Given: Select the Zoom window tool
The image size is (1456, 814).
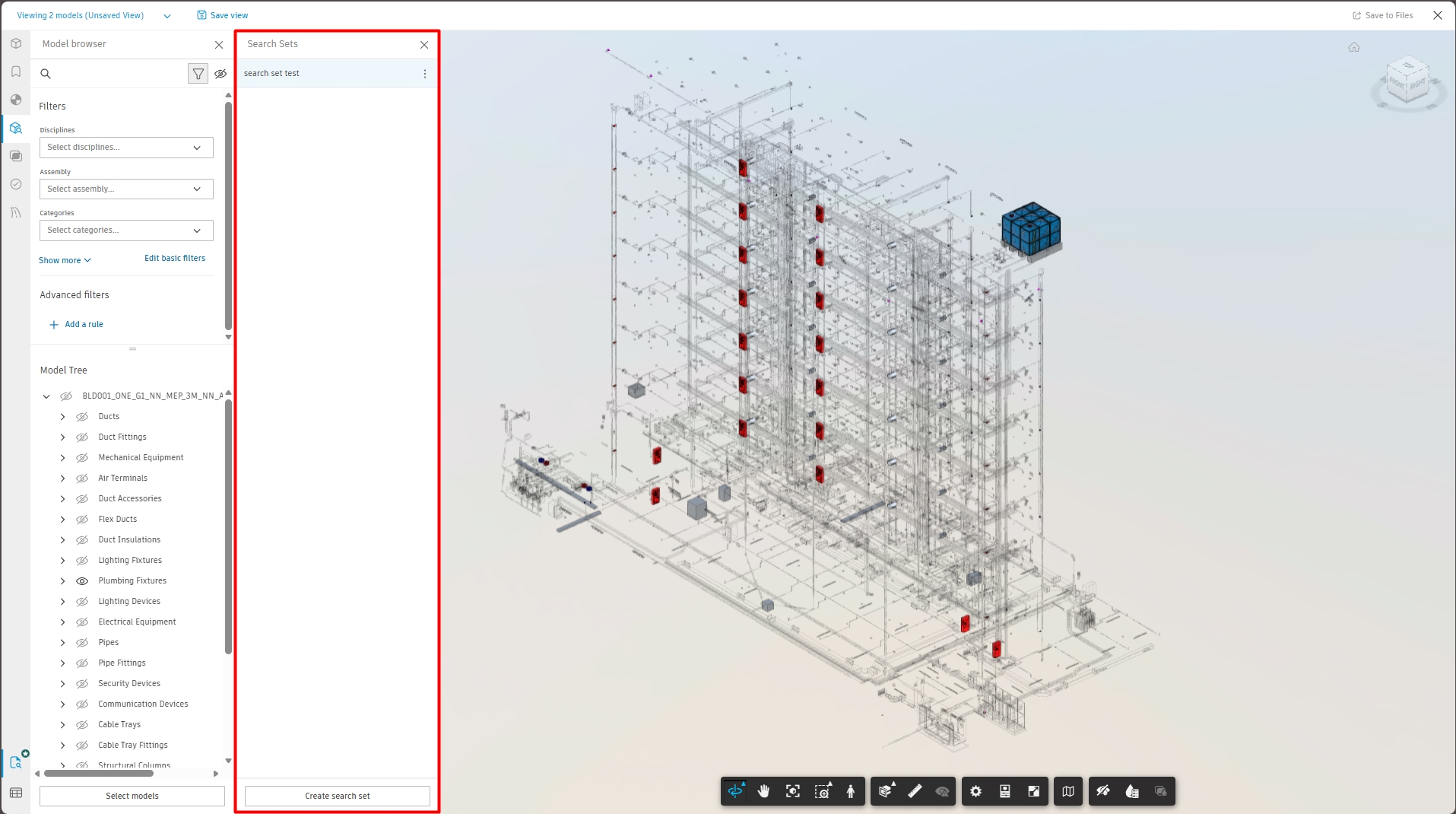Looking at the screenshot, I should click(x=822, y=791).
